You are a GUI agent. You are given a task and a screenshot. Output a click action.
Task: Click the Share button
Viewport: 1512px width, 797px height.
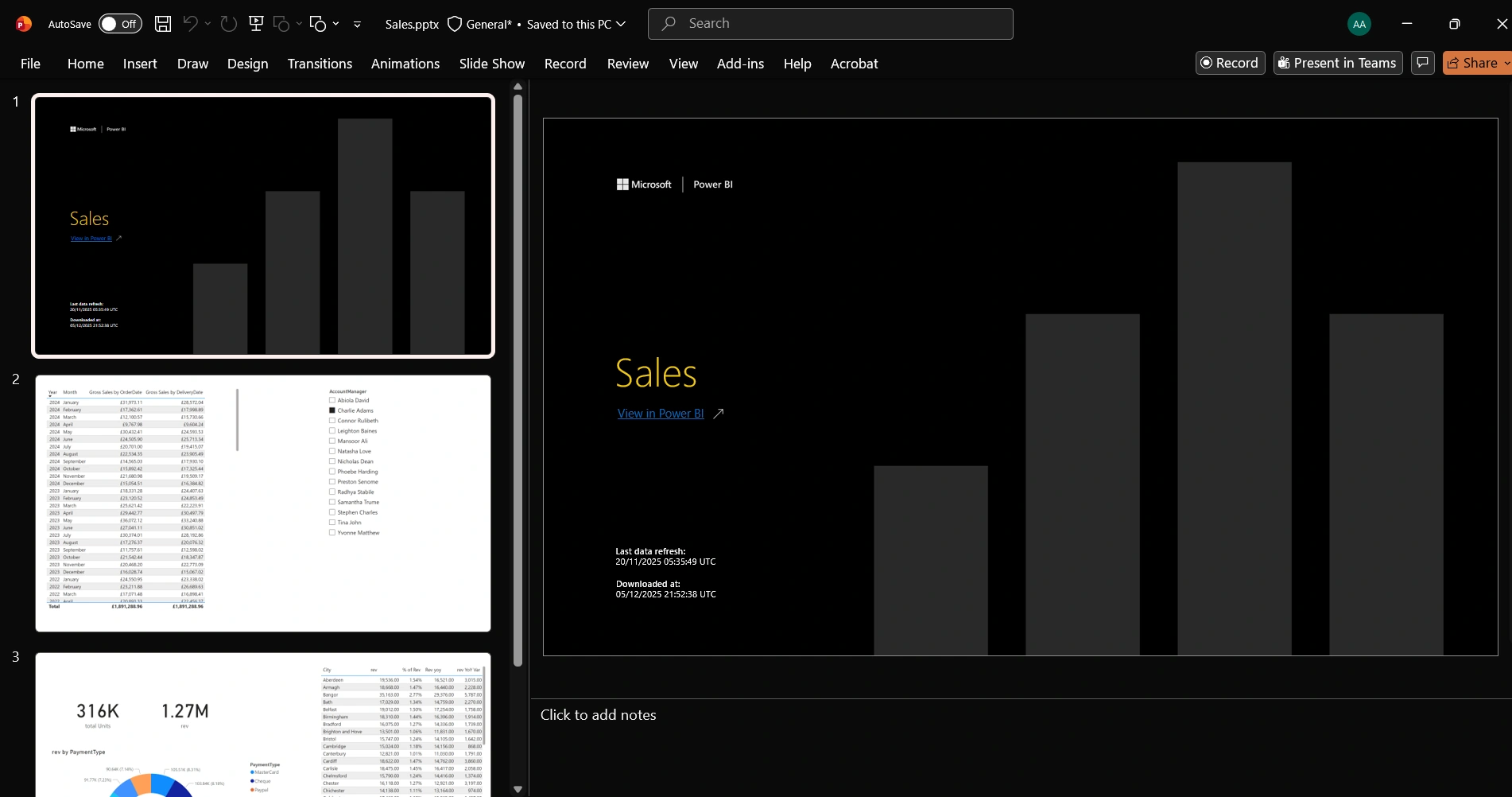point(1477,63)
